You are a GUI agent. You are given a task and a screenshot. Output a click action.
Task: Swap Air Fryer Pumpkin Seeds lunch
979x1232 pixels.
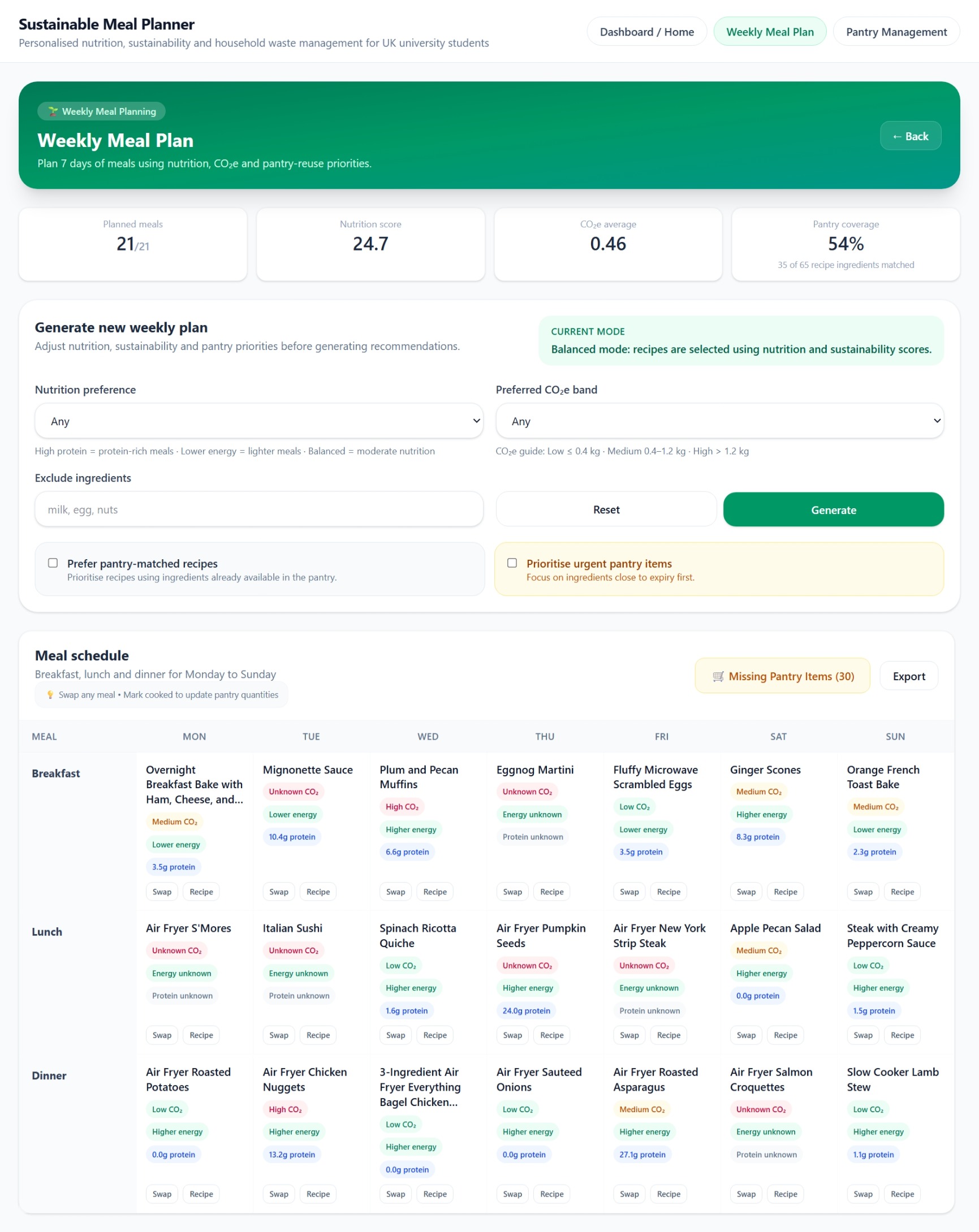pyautogui.click(x=512, y=1035)
